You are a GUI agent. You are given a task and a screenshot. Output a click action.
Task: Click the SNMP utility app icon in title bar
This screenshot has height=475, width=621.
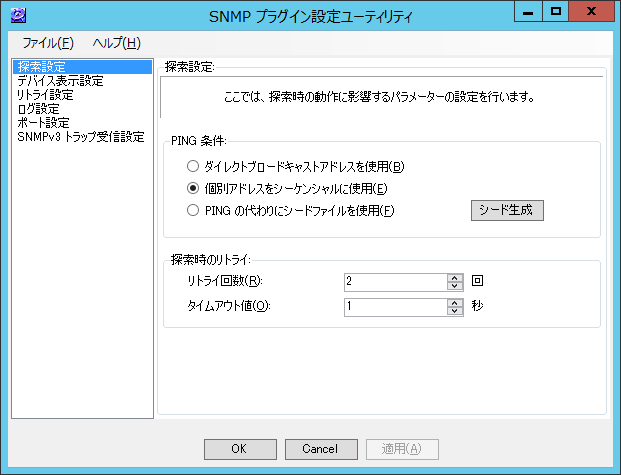[18, 16]
